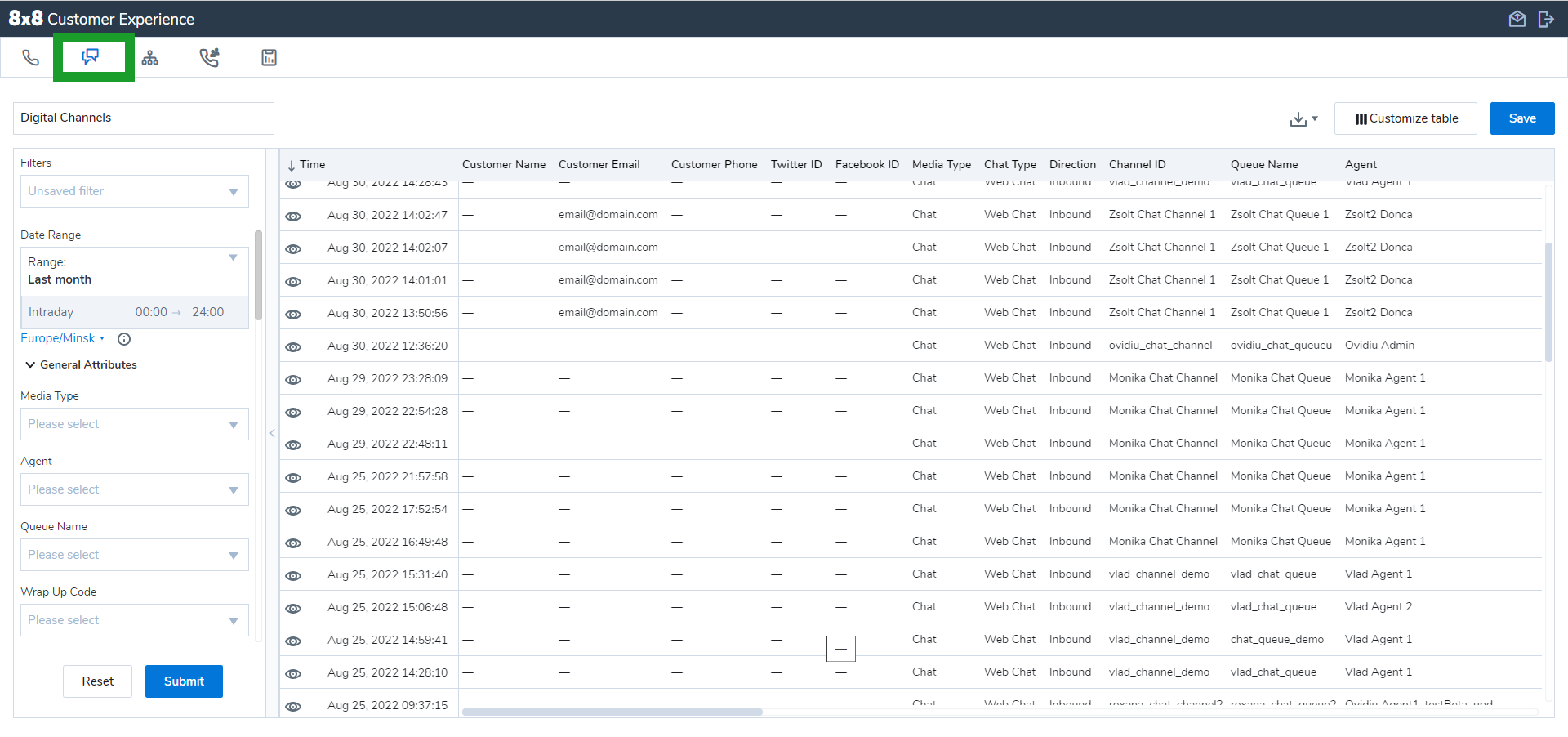Open the Customize table panel
The image size is (1568, 737).
1405,118
